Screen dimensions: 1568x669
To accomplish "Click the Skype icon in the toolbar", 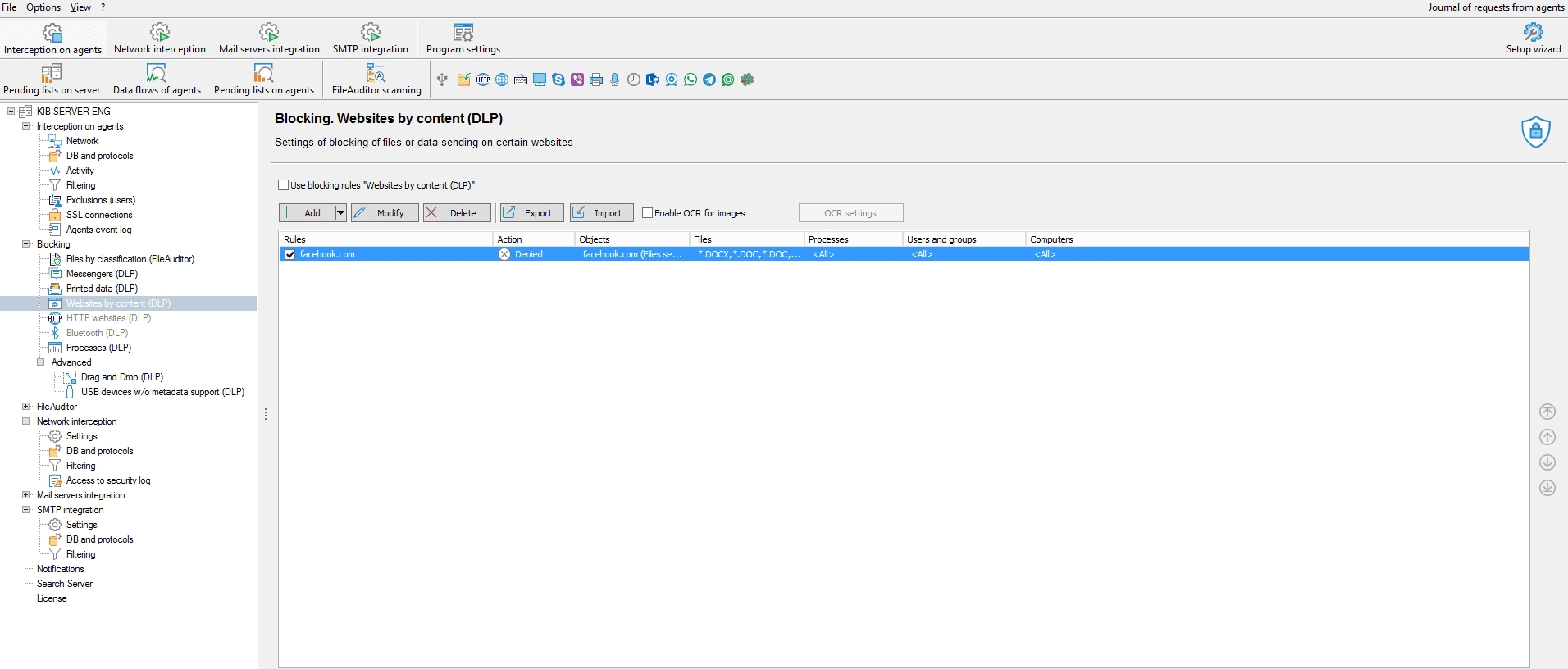I will (558, 80).
